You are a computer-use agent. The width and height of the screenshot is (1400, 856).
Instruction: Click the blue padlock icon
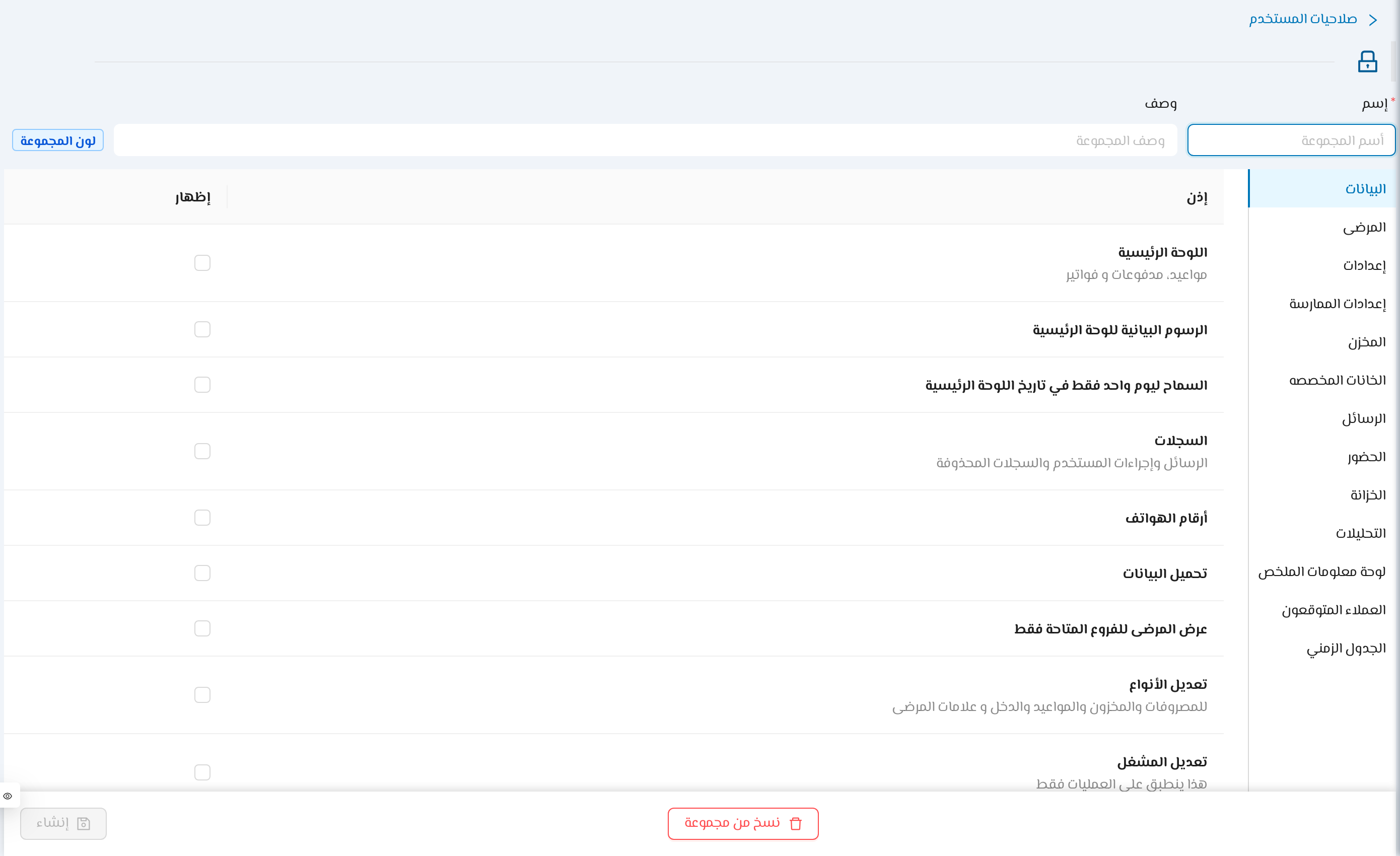1367,61
